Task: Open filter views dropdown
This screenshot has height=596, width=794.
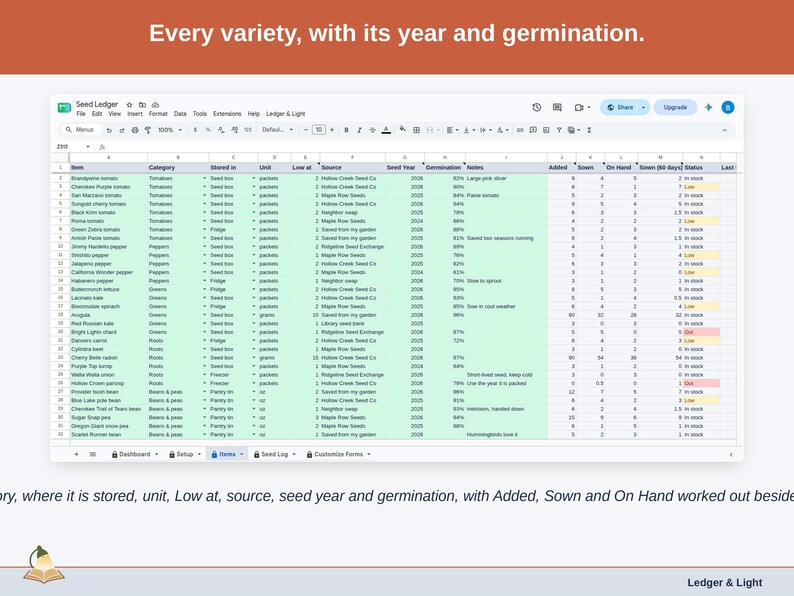Action: click(x=574, y=130)
